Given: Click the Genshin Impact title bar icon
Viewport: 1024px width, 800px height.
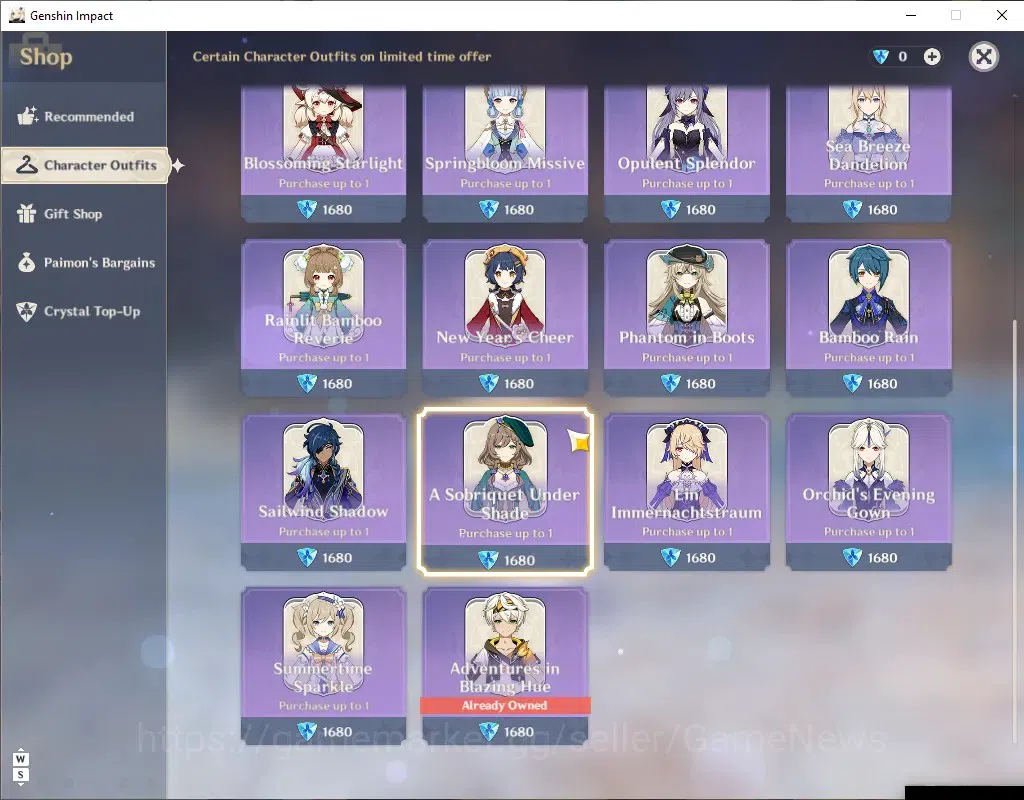Looking at the screenshot, I should 17,15.
